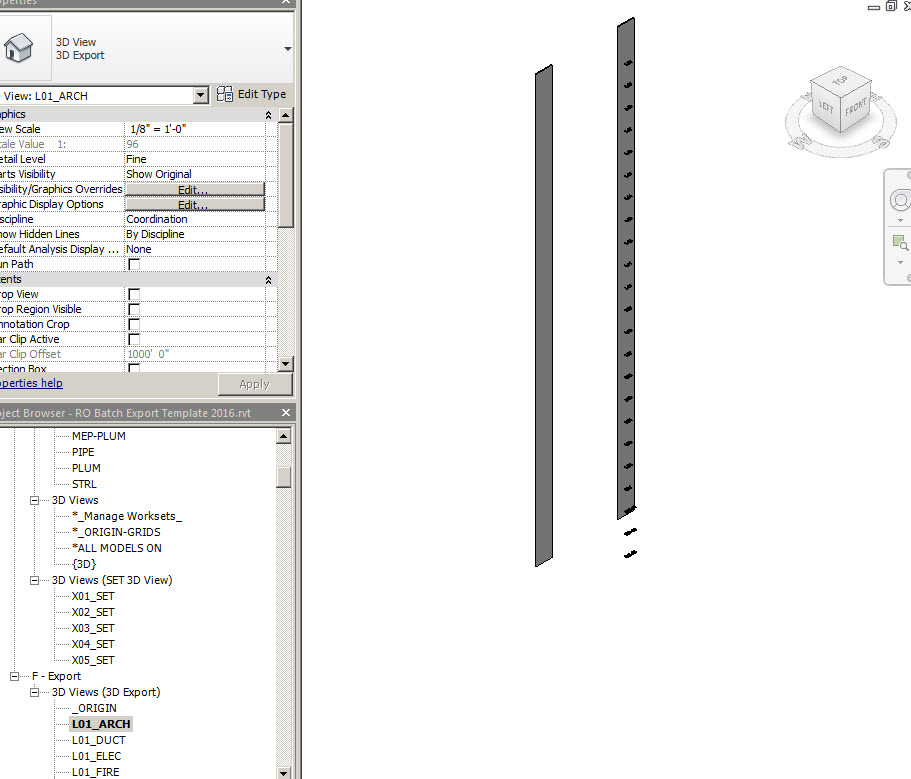Image resolution: width=911 pixels, height=779 pixels.
Task: Enable the Crop View checkbox
Action: [134, 295]
